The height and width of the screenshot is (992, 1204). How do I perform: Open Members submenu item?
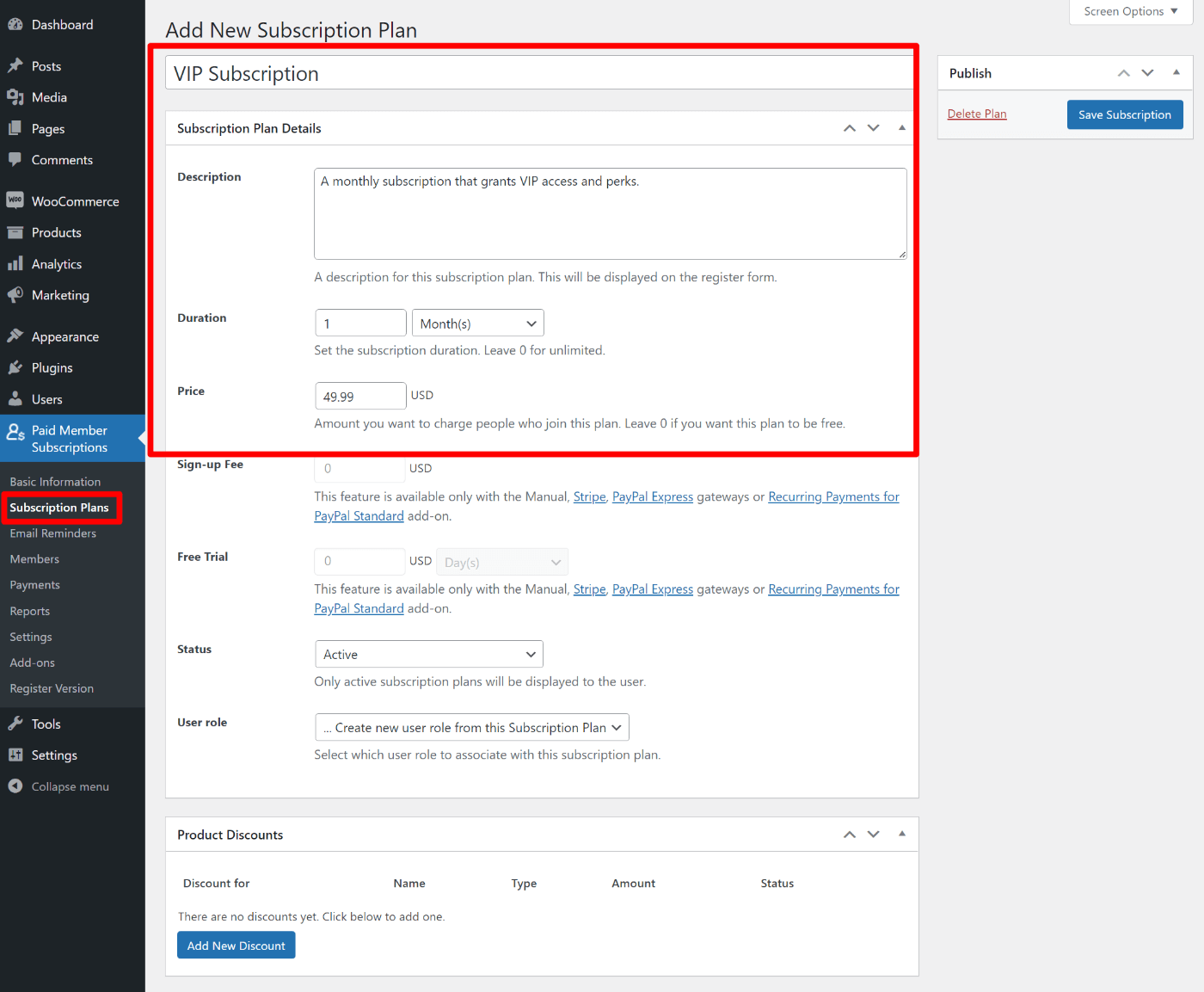point(34,559)
